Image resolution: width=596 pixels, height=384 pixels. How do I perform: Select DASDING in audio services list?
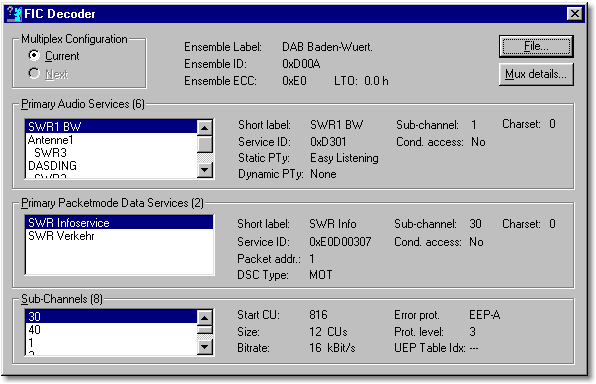coord(111,166)
